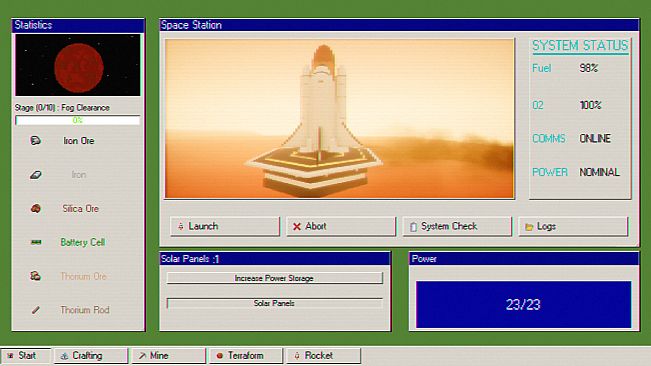
Task: Click the COMMS ONLINE status
Action: pos(595,138)
